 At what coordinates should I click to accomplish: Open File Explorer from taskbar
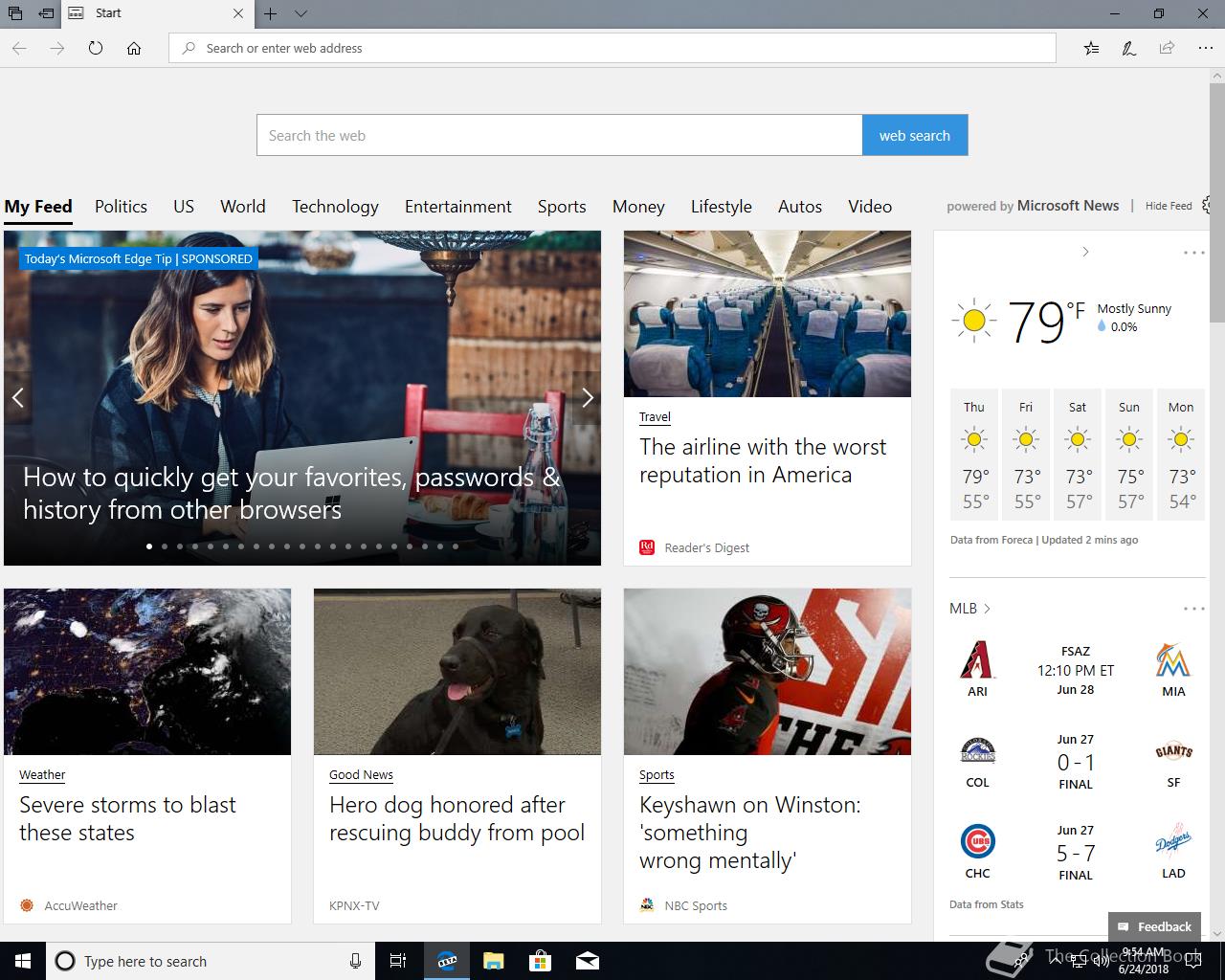494,961
